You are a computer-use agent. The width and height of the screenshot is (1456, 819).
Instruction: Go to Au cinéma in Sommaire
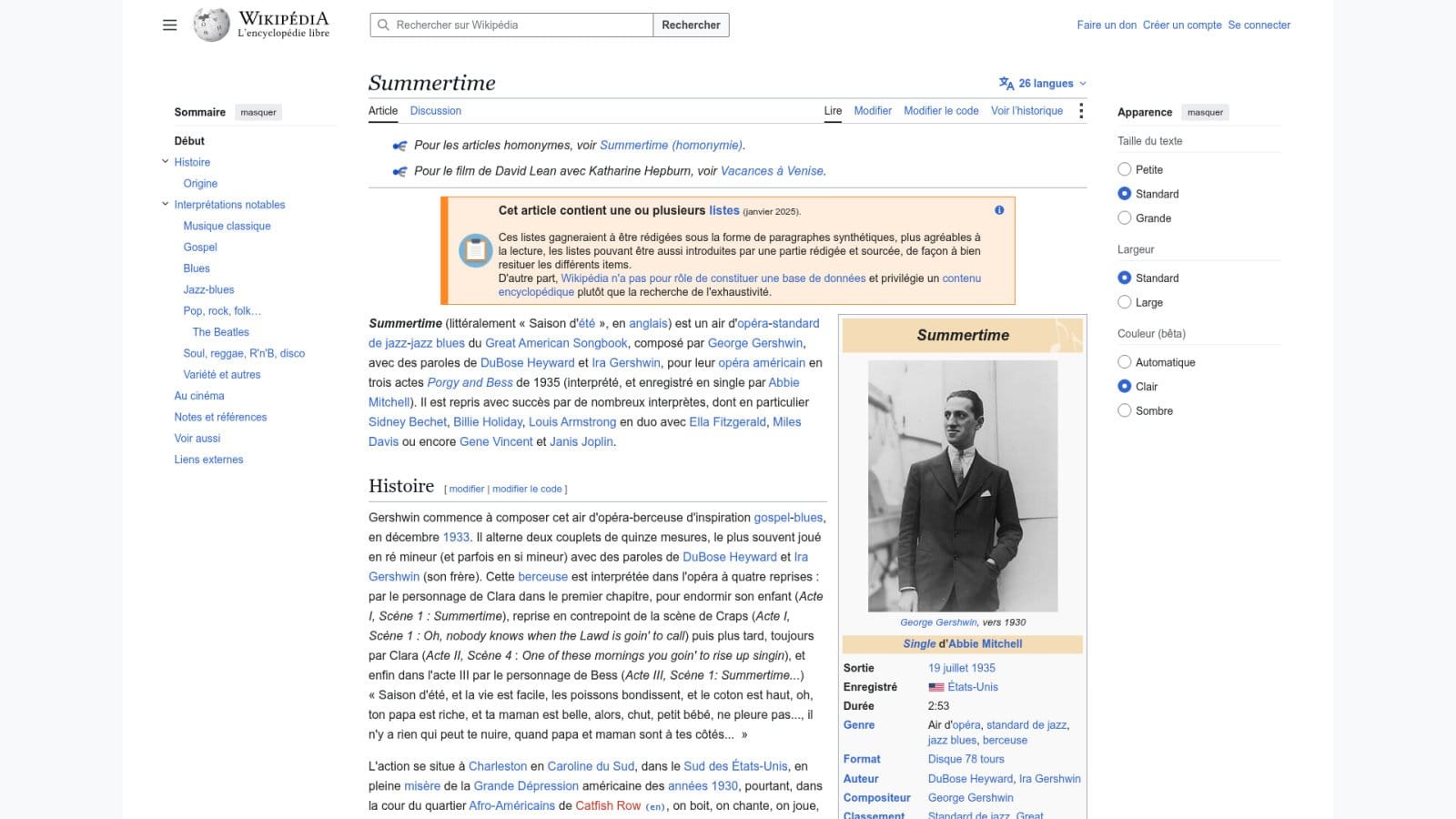point(199,396)
